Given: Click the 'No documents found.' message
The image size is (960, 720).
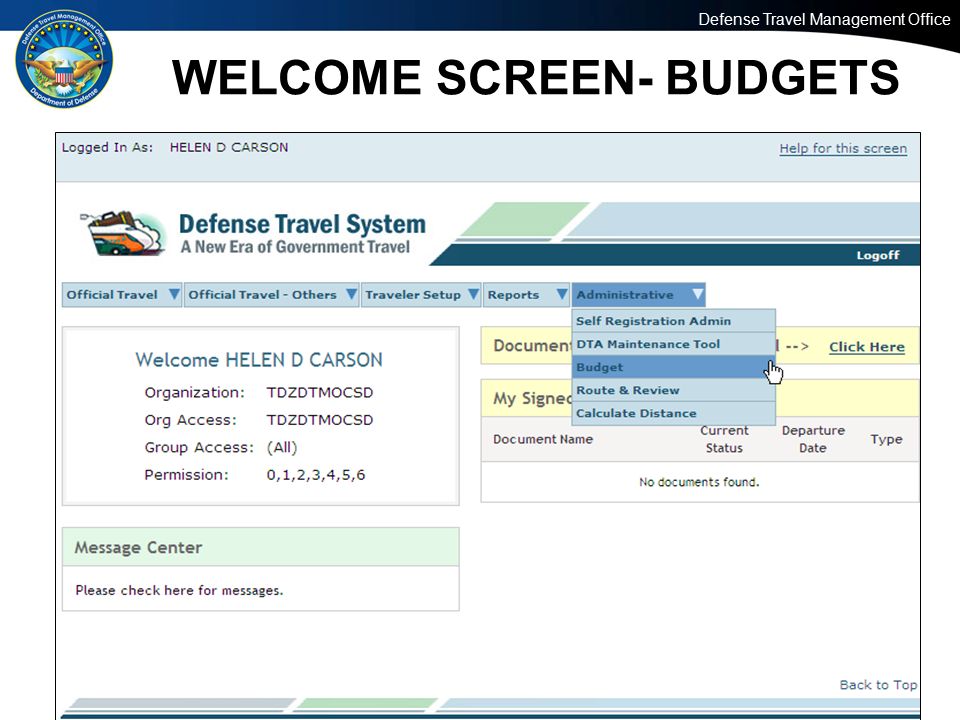Looking at the screenshot, I should [x=699, y=482].
